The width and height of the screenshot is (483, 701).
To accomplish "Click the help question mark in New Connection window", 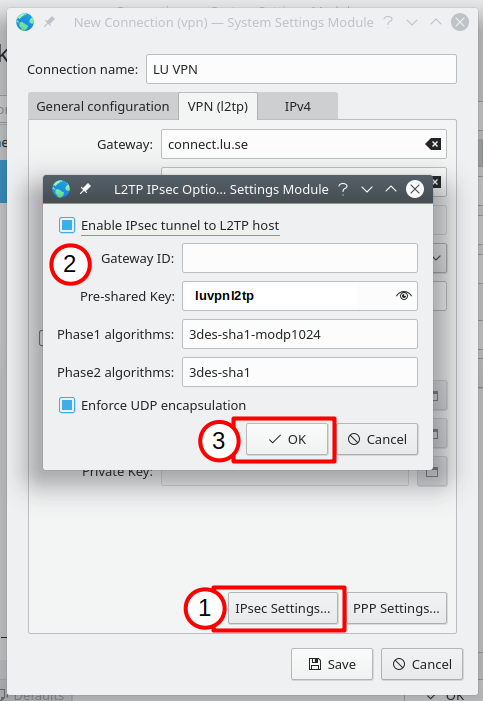I will [388, 22].
